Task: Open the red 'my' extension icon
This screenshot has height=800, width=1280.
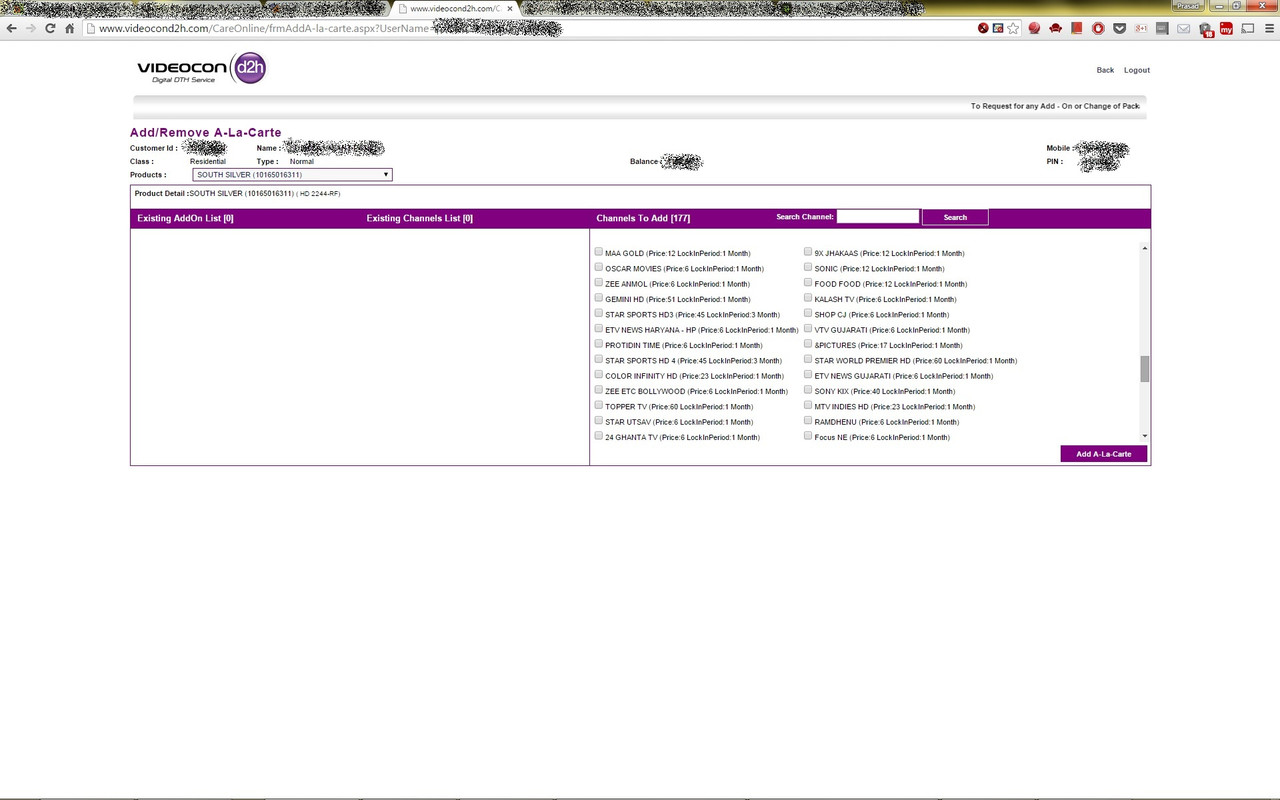Action: coord(1226,28)
